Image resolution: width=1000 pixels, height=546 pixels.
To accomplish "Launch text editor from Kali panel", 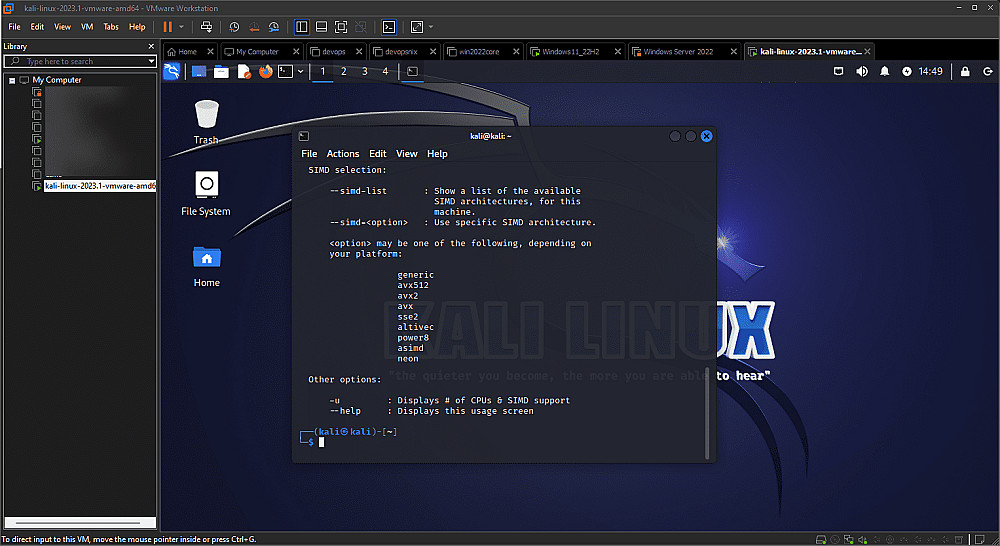I will click(244, 71).
